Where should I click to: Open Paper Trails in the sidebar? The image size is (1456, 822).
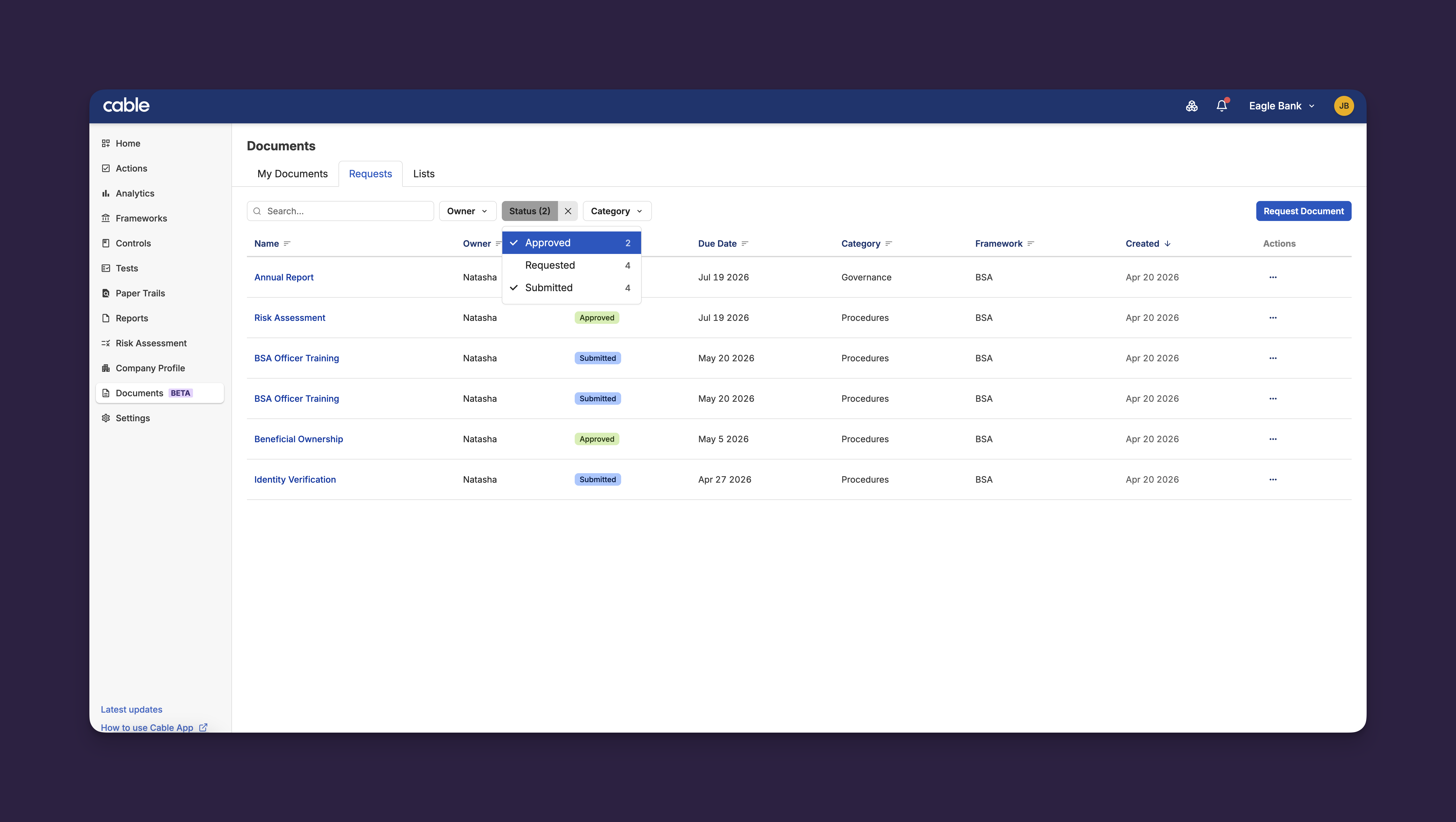160,293
